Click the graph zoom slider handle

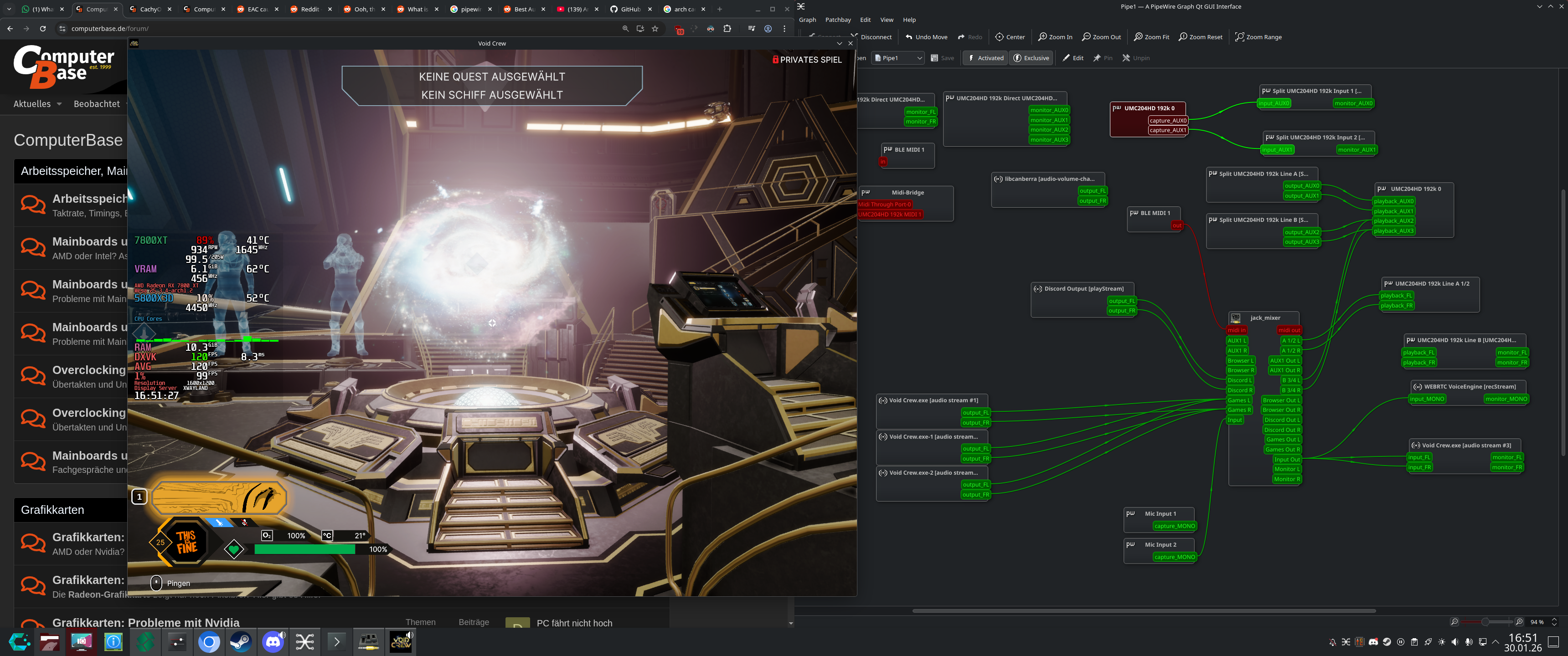click(1485, 622)
